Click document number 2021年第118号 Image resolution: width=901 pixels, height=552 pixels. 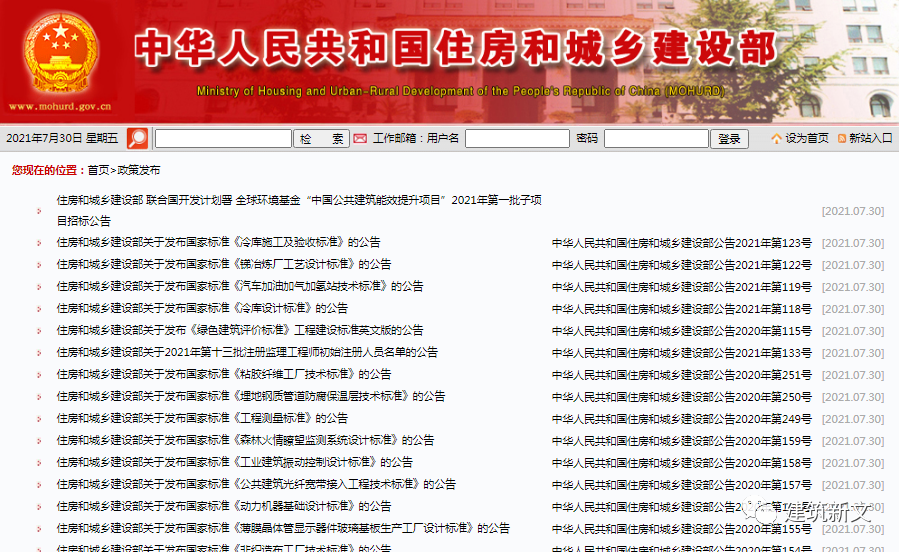[681, 309]
